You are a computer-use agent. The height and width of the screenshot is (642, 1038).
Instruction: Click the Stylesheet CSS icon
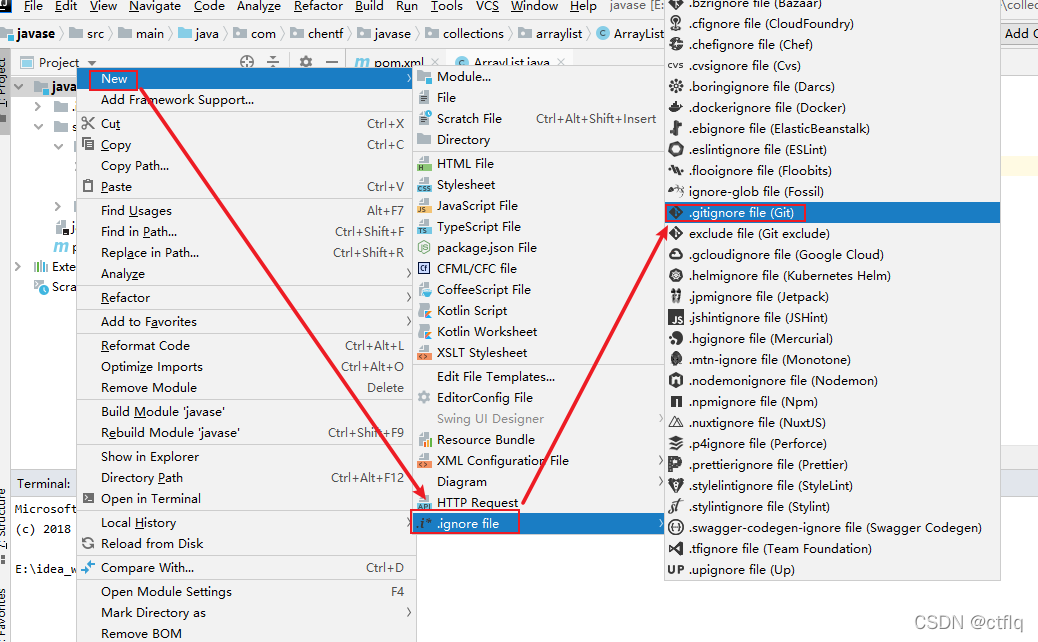point(424,185)
